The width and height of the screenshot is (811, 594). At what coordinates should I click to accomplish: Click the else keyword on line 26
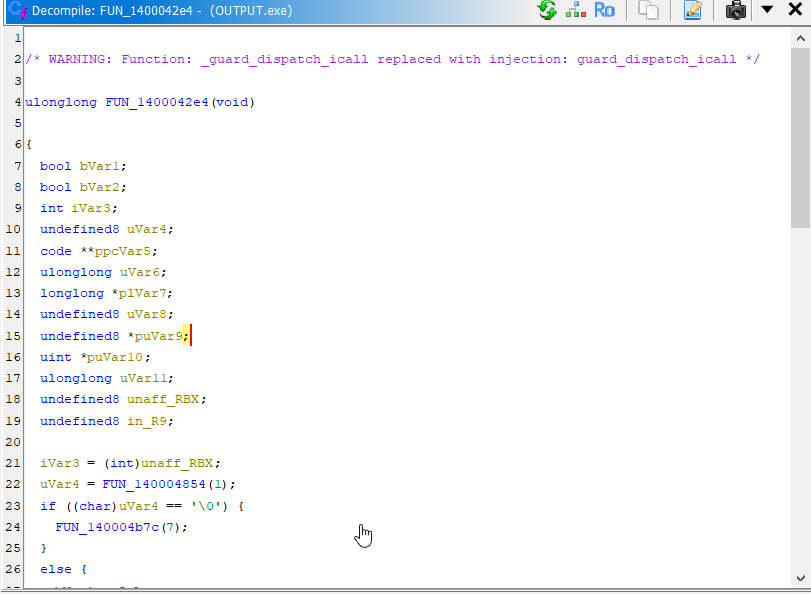tap(55, 569)
